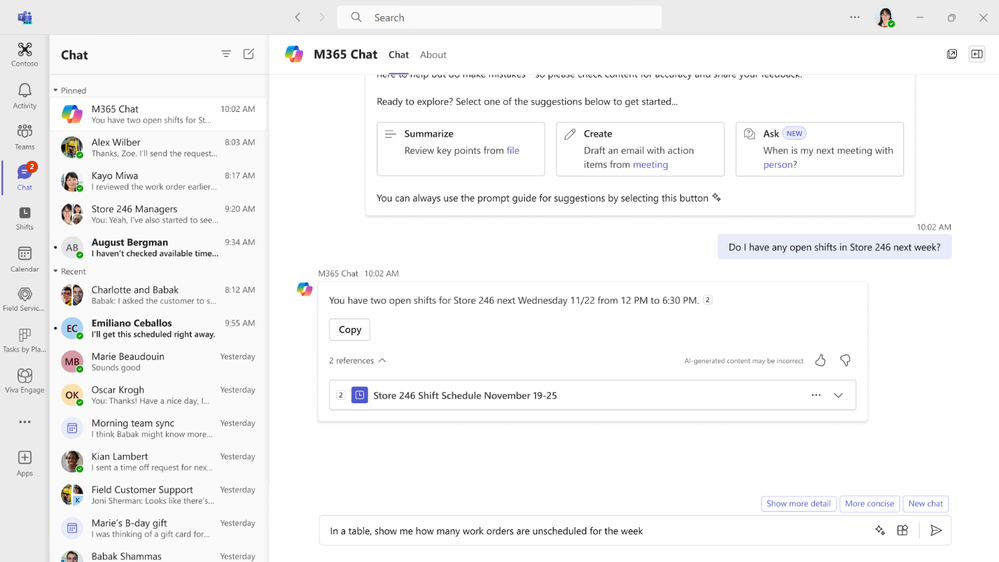This screenshot has width=999, height=562.
Task: Navigate back with the back arrow
Action: 298,17
